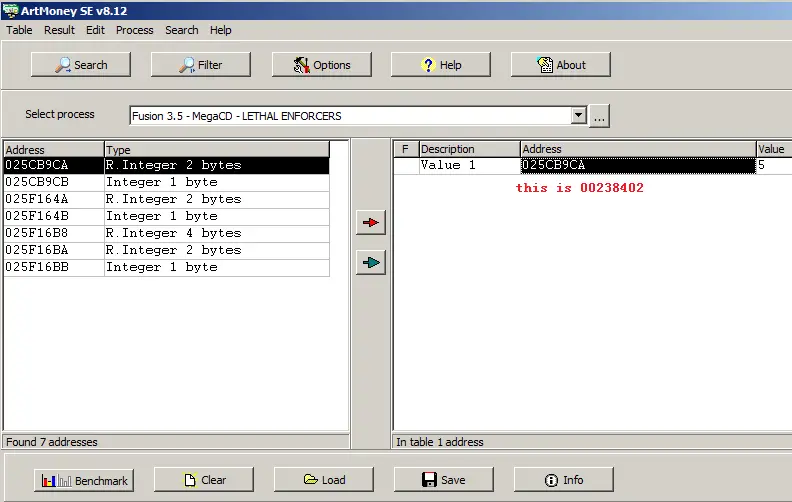Click the 'Value 1' description cell

click(469, 165)
